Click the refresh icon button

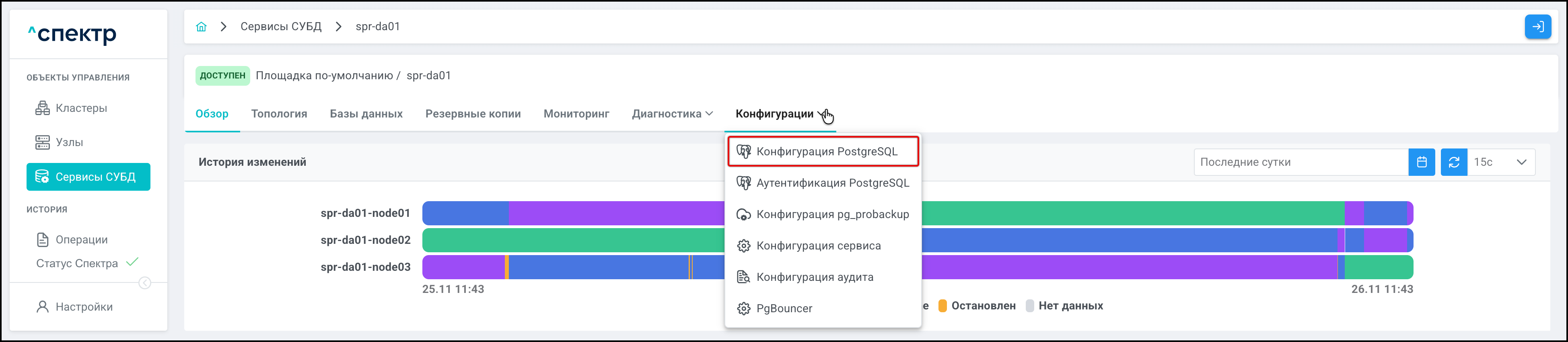[x=1454, y=163]
